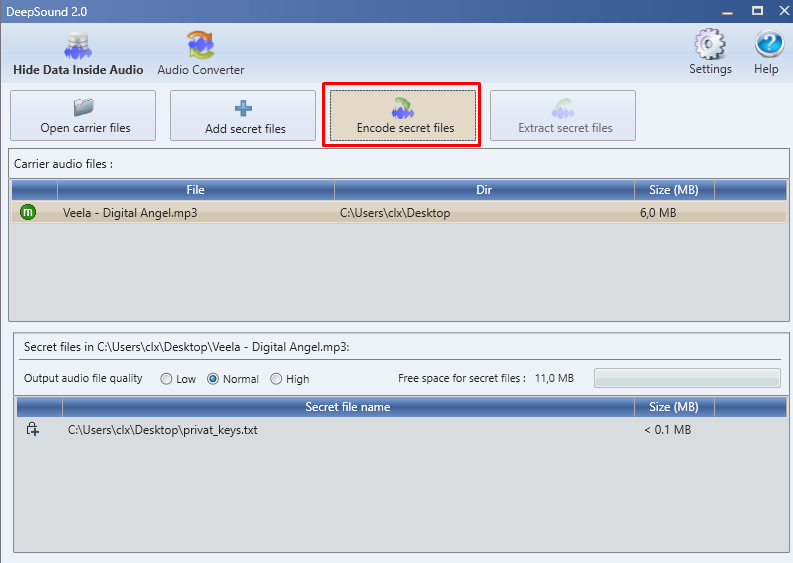This screenshot has height=563, width=793.
Task: Close the DeepSound window
Action: tap(784, 11)
